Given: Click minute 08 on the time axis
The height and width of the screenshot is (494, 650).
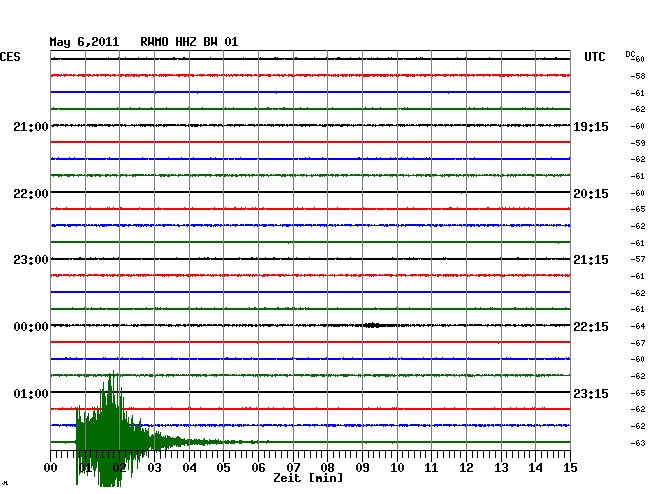Looking at the screenshot, I should [327, 468].
